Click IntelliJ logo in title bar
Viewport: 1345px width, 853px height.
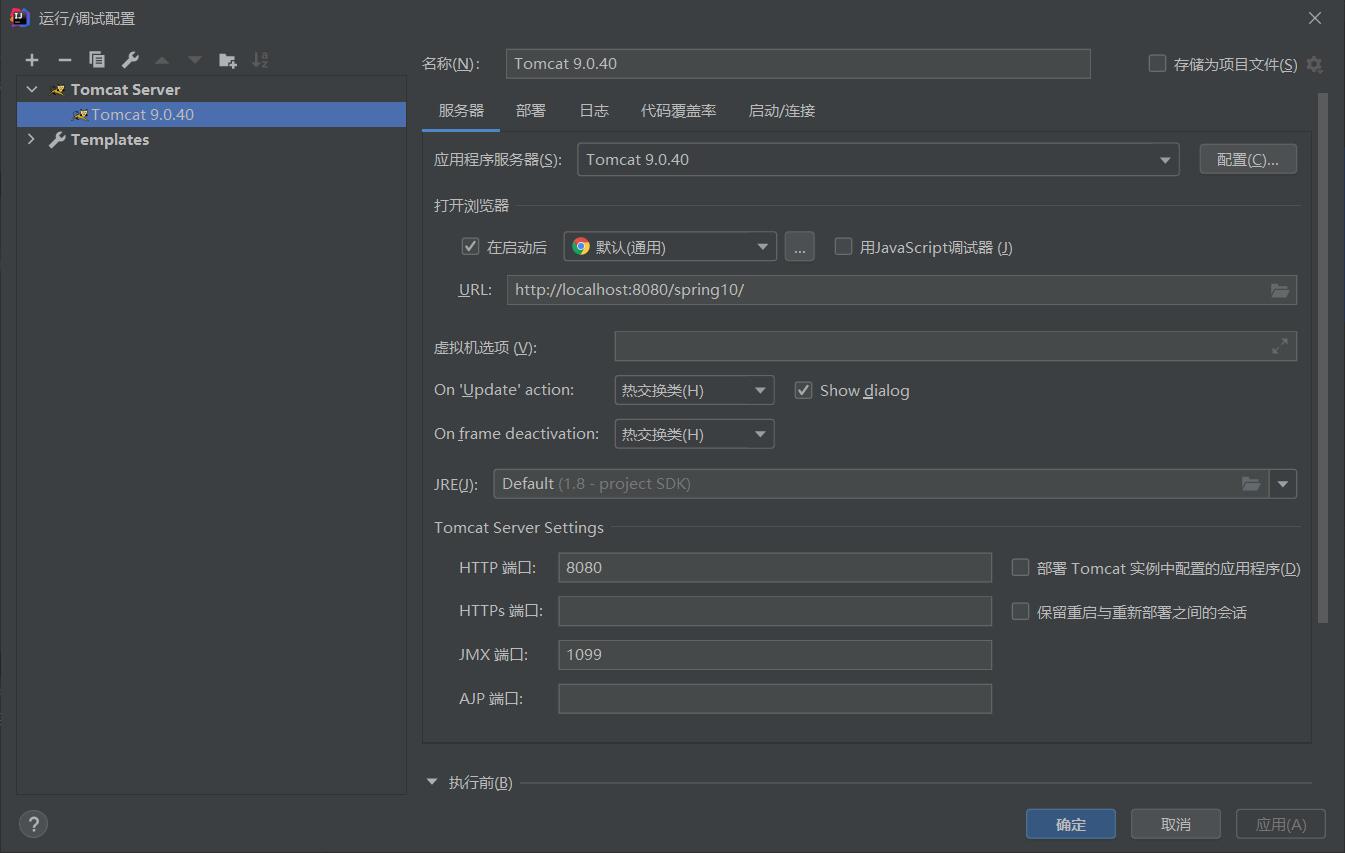[x=19, y=17]
